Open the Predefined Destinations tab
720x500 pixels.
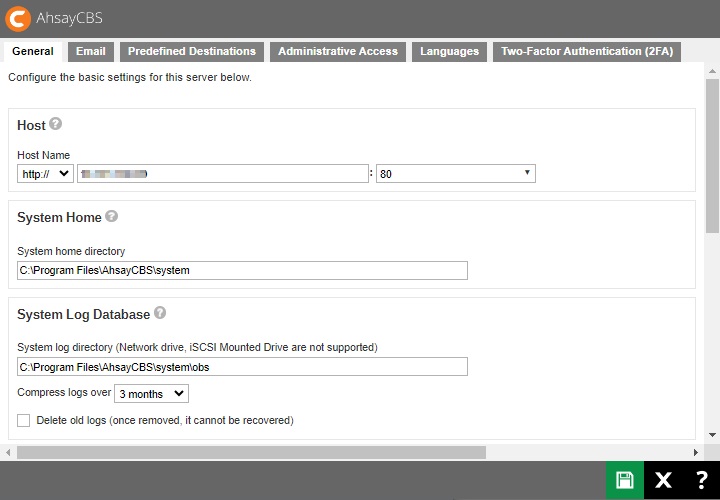pos(192,52)
